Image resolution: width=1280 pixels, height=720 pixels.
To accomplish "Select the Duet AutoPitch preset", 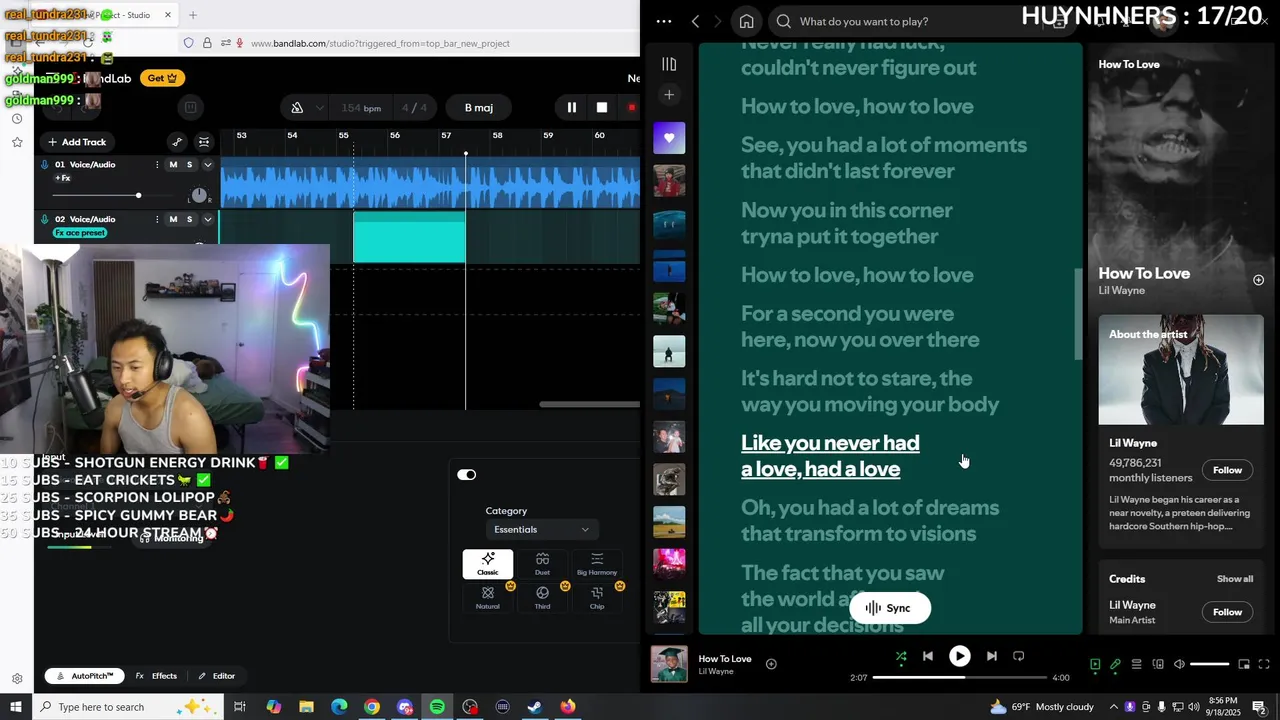I will tap(542, 564).
